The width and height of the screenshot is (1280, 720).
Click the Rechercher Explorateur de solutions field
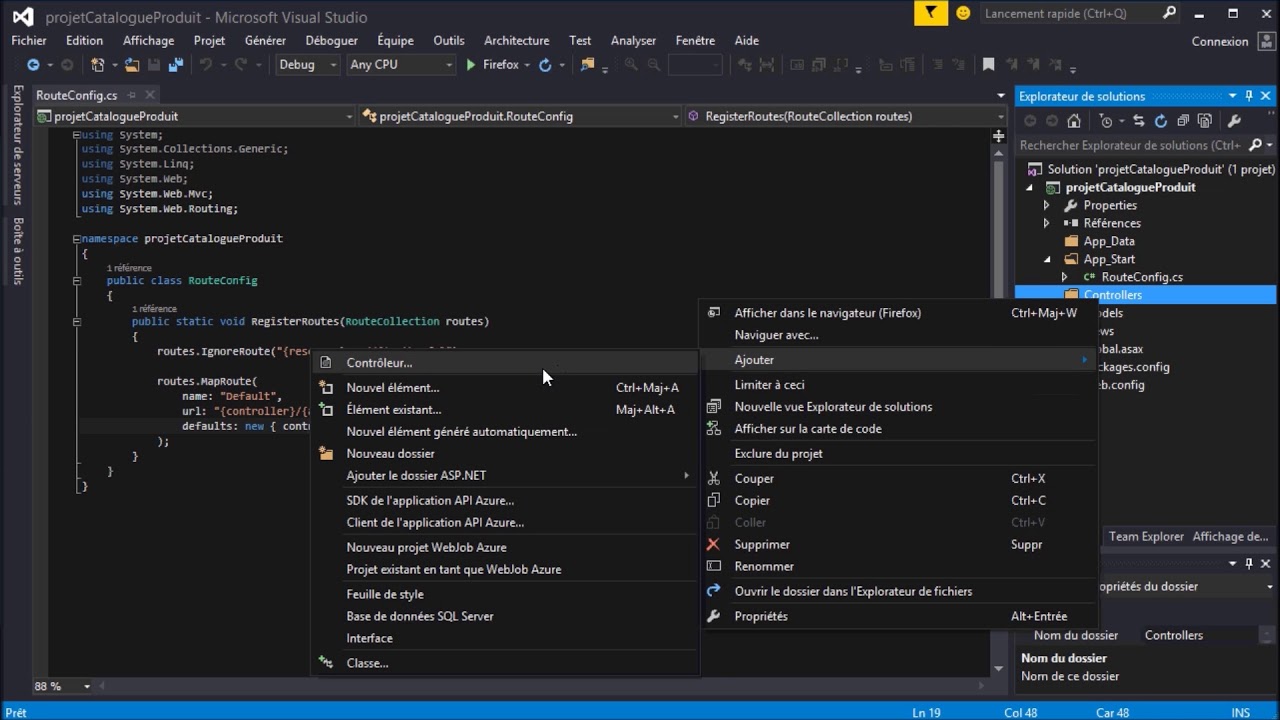1130,145
